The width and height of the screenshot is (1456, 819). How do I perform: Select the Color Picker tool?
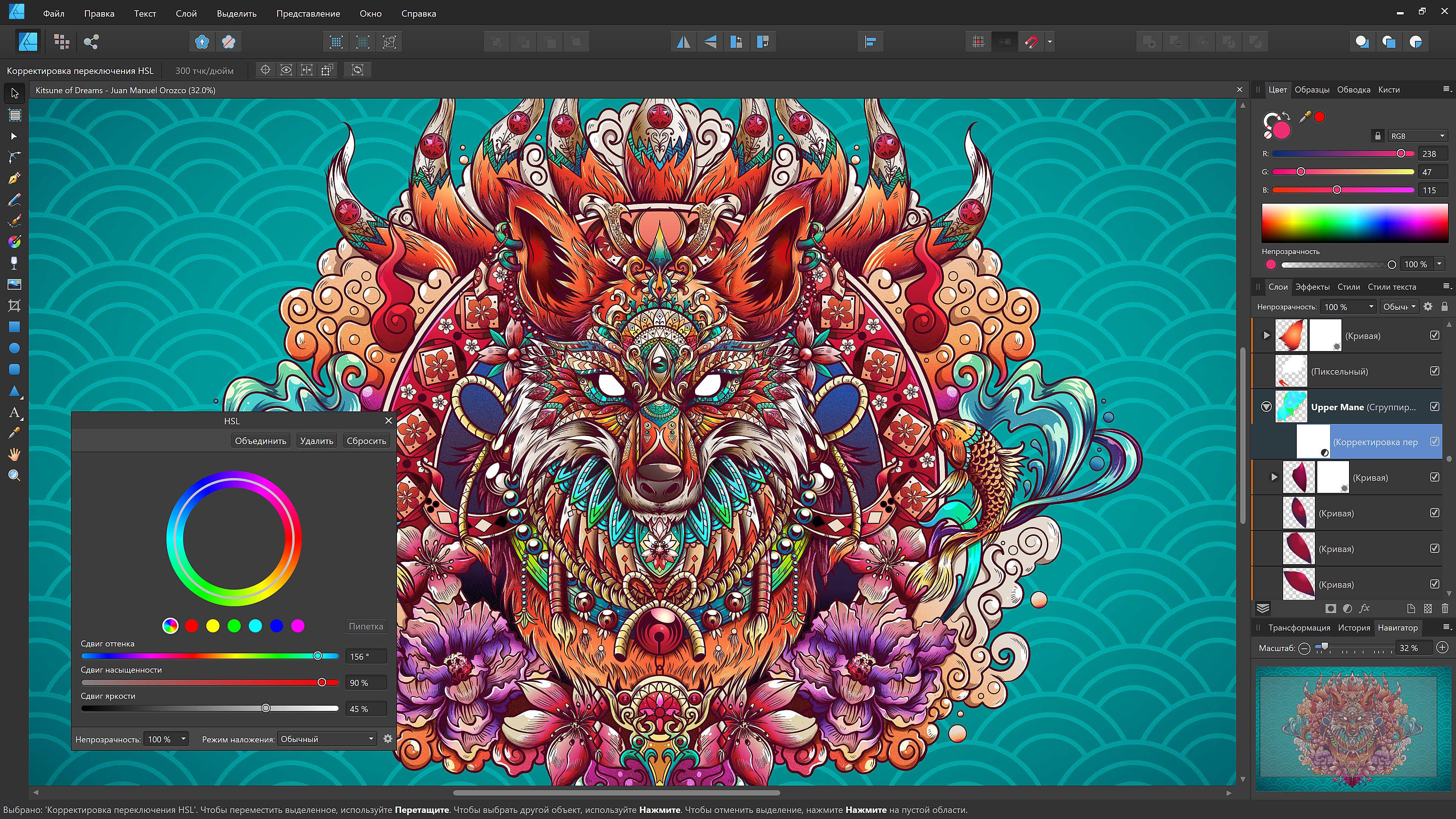15,433
